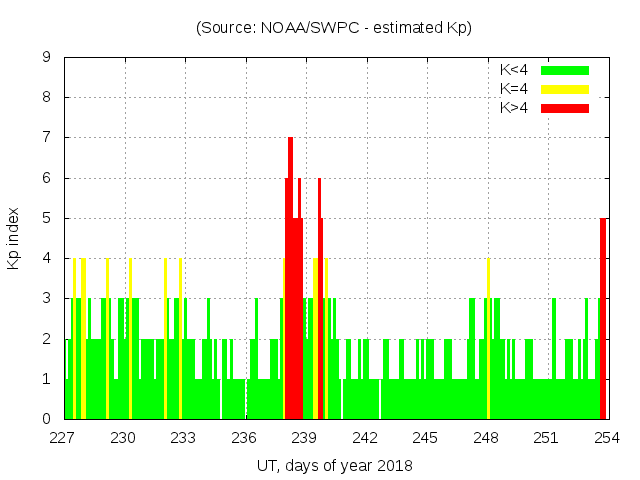Screen dimensions: 640x480
Task: Select the x-axis tick label 239
Action: (304, 438)
